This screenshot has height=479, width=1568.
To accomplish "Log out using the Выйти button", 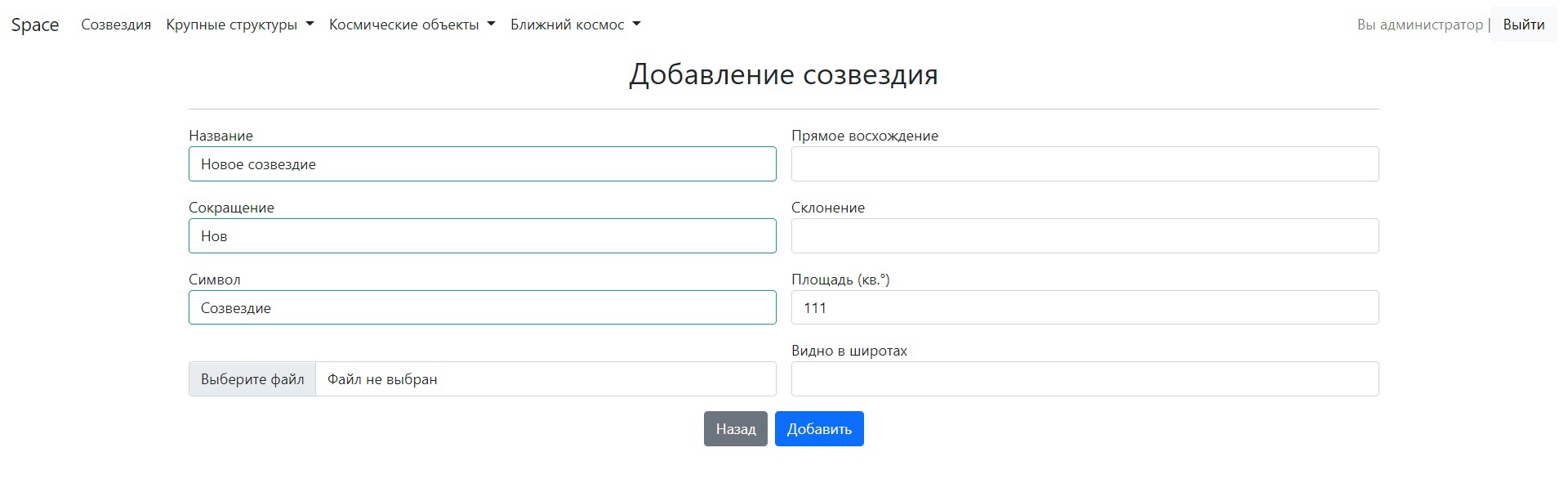I will 1524,25.
